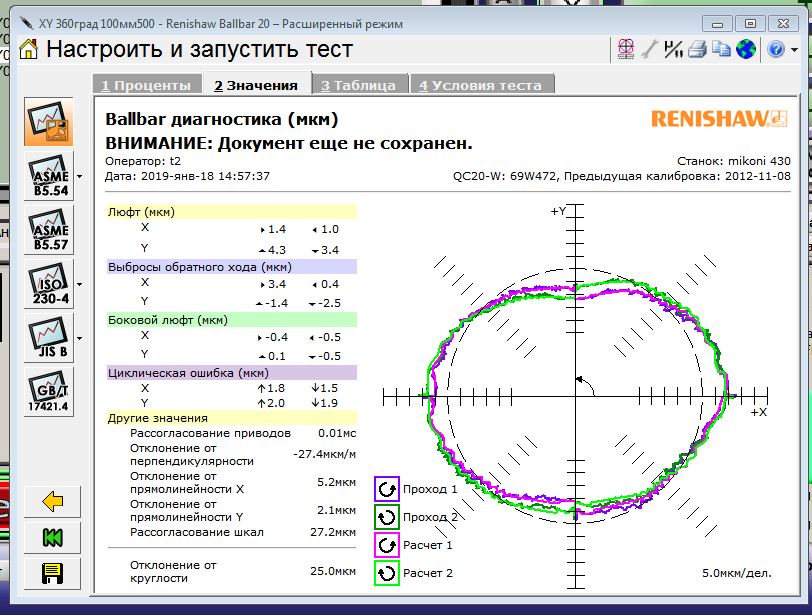The width and height of the screenshot is (812, 615).
Task: Open the plot simulator icon in the toolbar
Action: click(626, 49)
